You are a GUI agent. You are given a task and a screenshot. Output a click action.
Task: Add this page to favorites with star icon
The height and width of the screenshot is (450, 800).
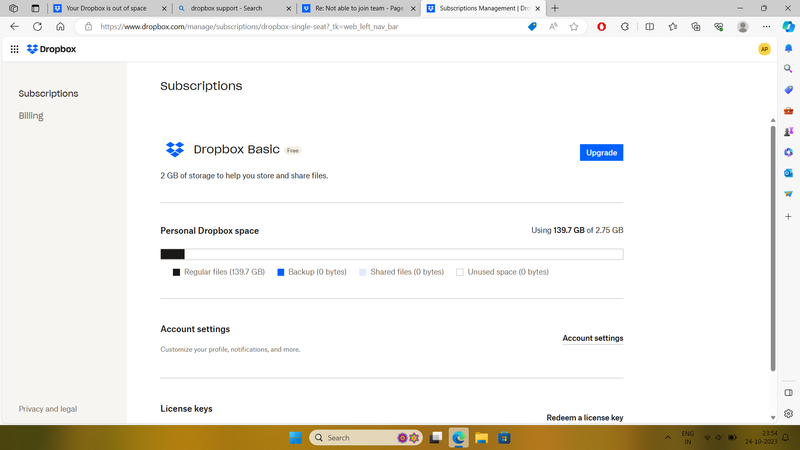coord(574,27)
